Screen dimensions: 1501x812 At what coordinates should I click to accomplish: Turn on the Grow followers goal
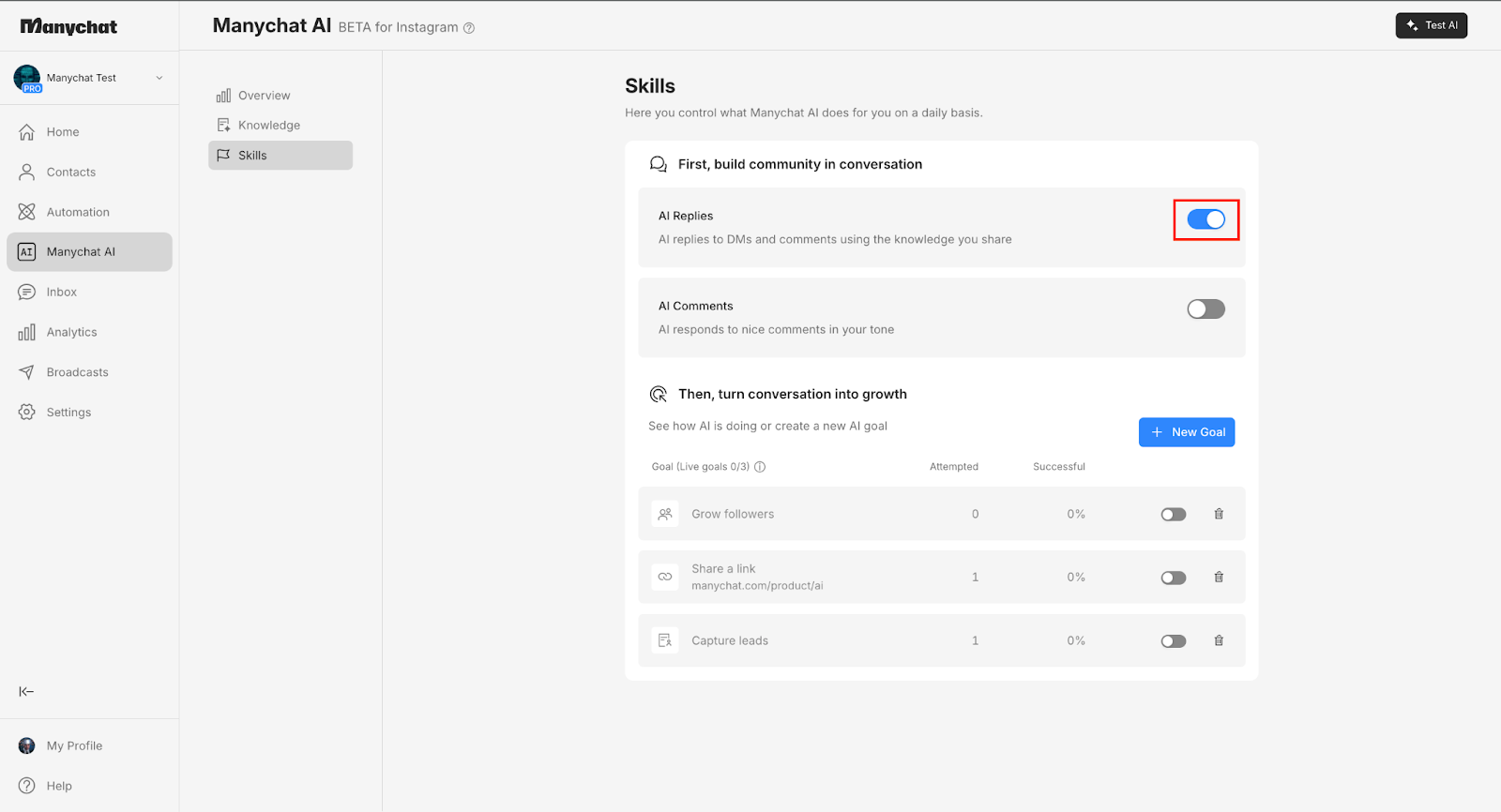(x=1173, y=515)
